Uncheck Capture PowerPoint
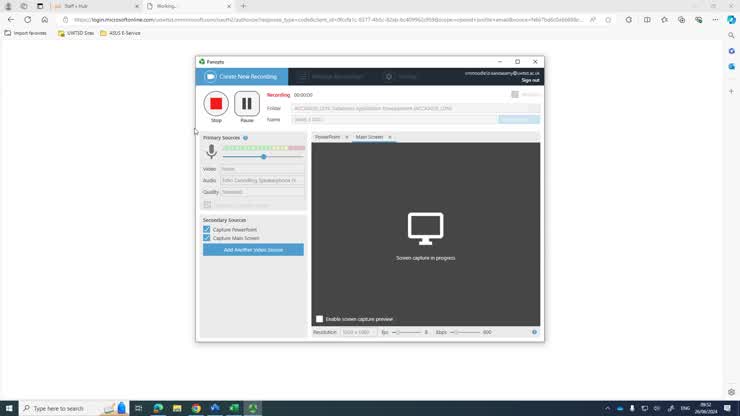Screen dimensions: 740x416 207,229
